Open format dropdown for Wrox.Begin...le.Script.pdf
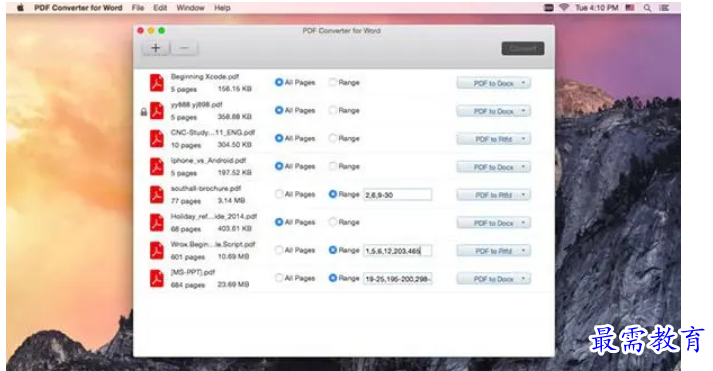Image resolution: width=713 pixels, height=371 pixels. (x=493, y=251)
